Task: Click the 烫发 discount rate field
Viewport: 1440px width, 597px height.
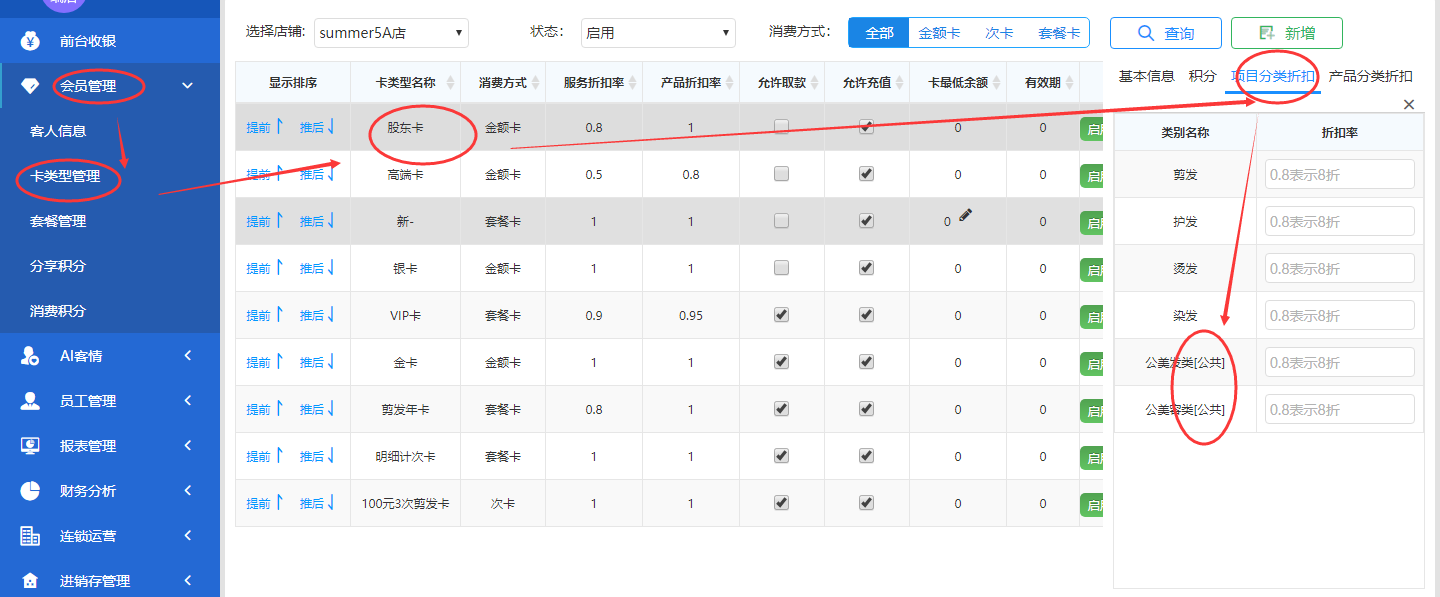Action: pos(1340,268)
